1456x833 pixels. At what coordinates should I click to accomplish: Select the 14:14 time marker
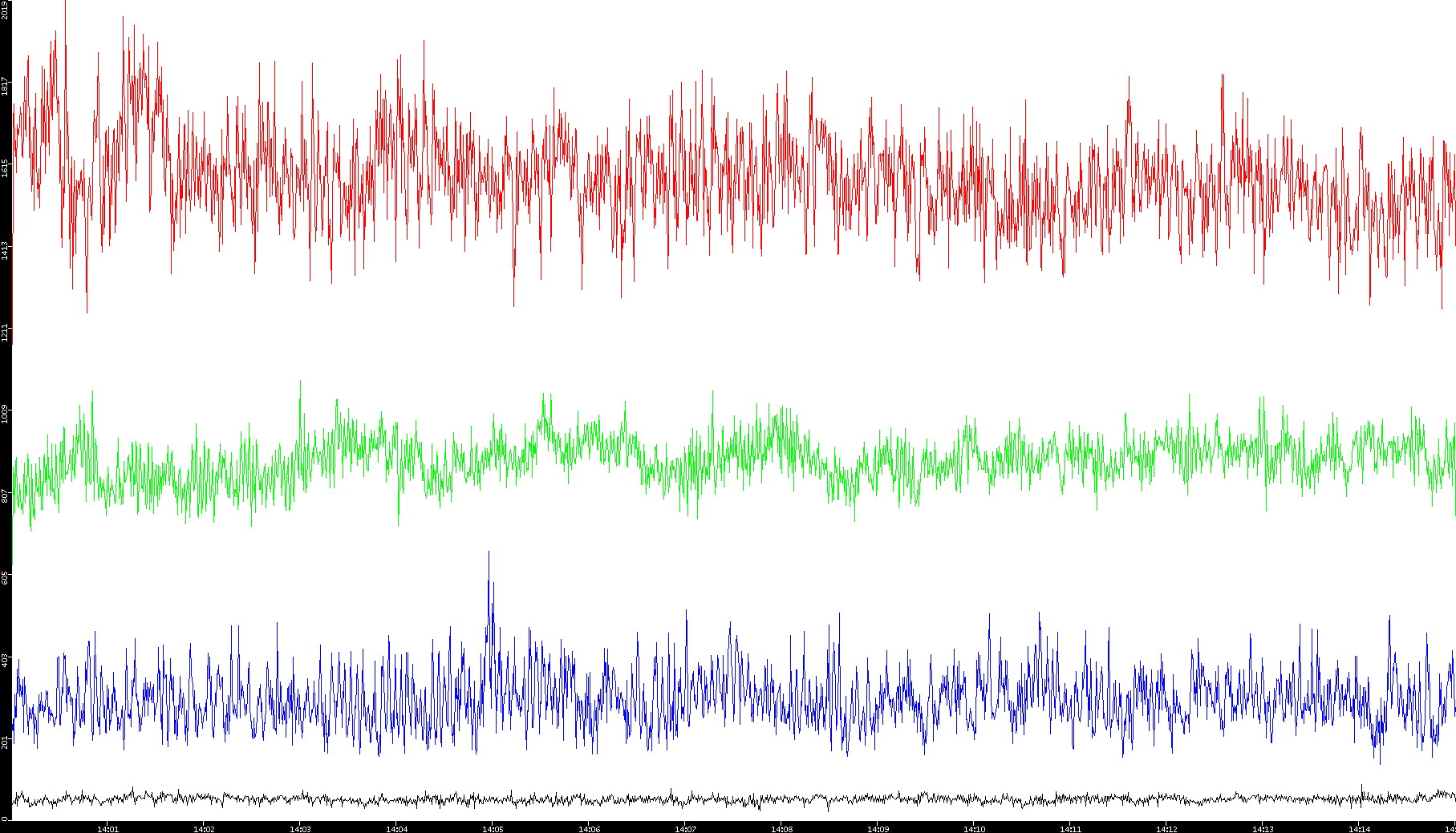pyautogui.click(x=1359, y=829)
